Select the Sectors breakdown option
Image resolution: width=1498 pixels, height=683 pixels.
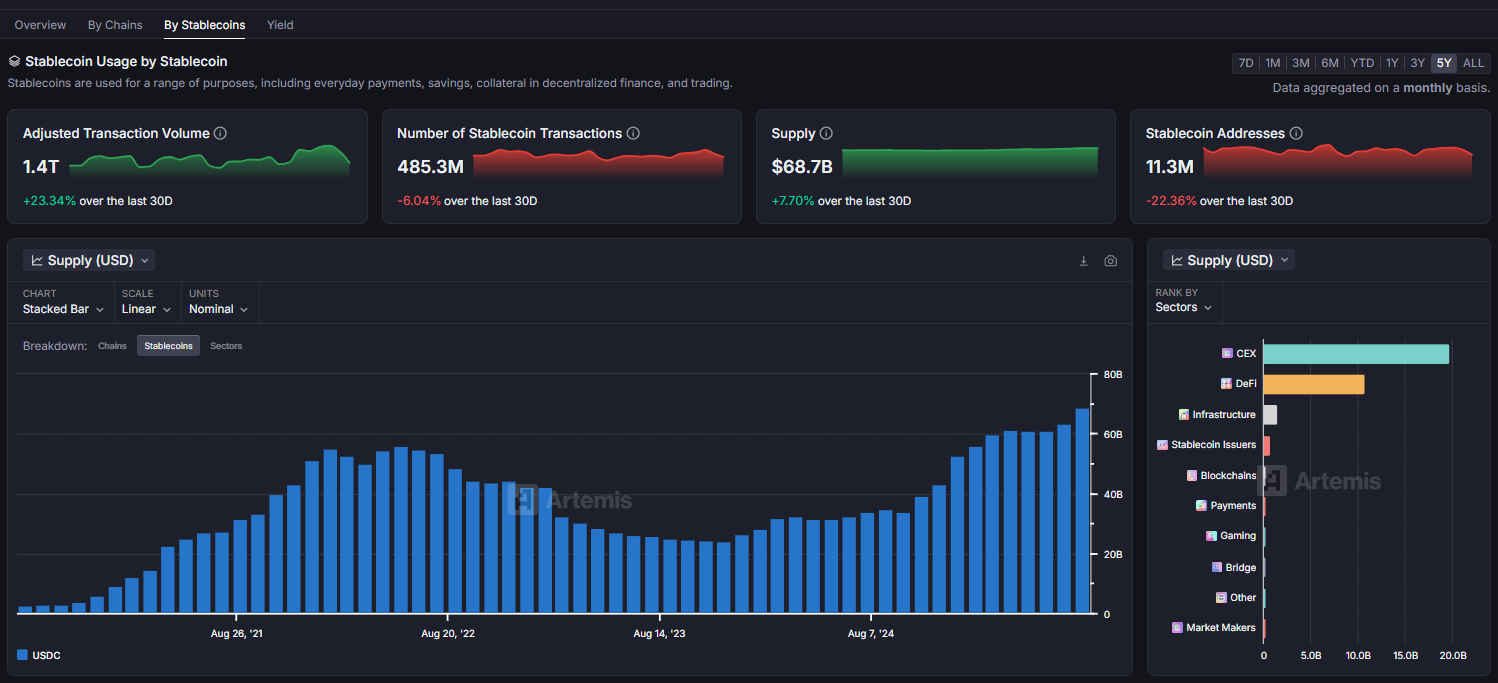[x=226, y=346]
